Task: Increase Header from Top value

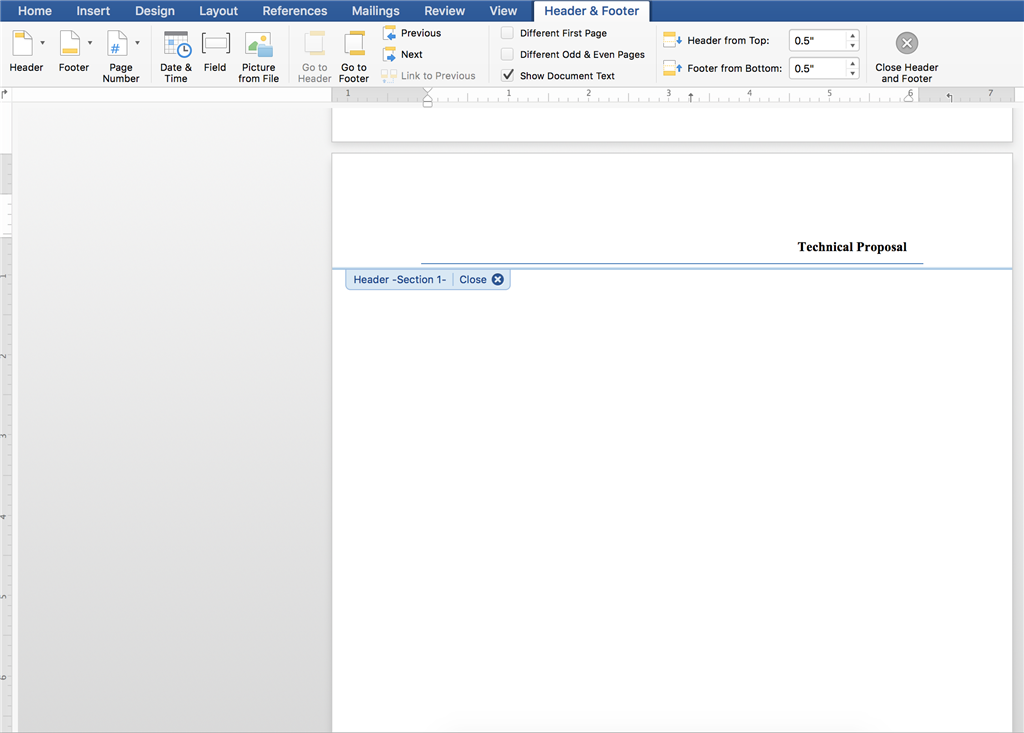Action: point(852,36)
